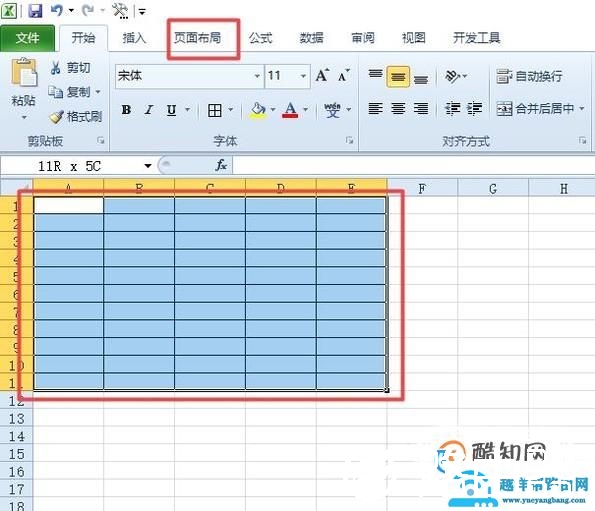The image size is (595, 511).
Task: Click 剪切 (Cut) button
Action: 71,68
